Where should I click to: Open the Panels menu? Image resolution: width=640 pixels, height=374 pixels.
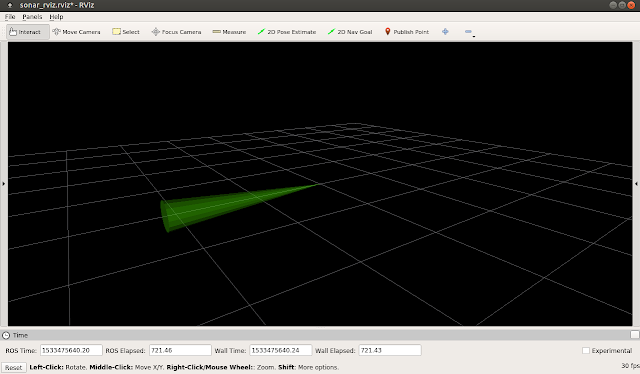[32, 17]
